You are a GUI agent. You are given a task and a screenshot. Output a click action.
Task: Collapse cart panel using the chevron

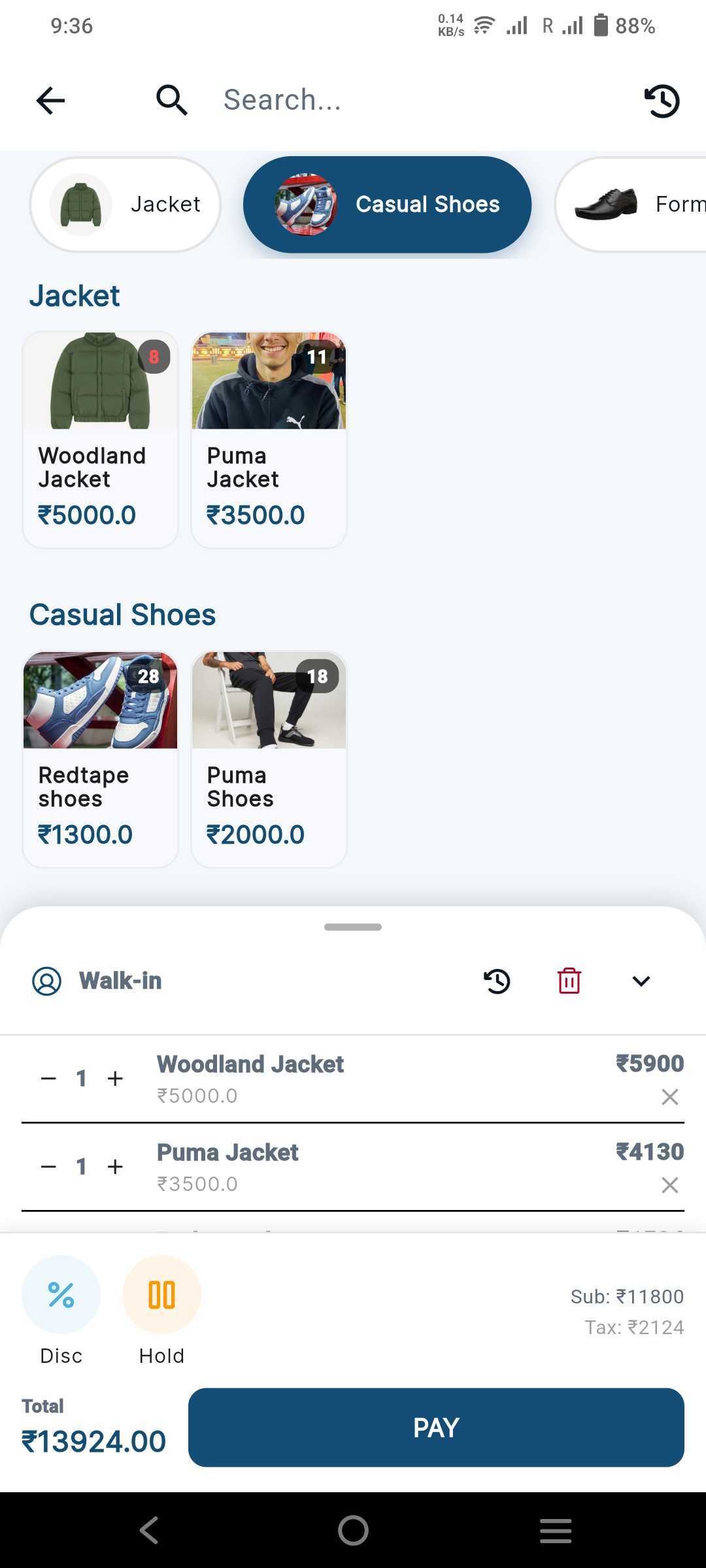641,981
